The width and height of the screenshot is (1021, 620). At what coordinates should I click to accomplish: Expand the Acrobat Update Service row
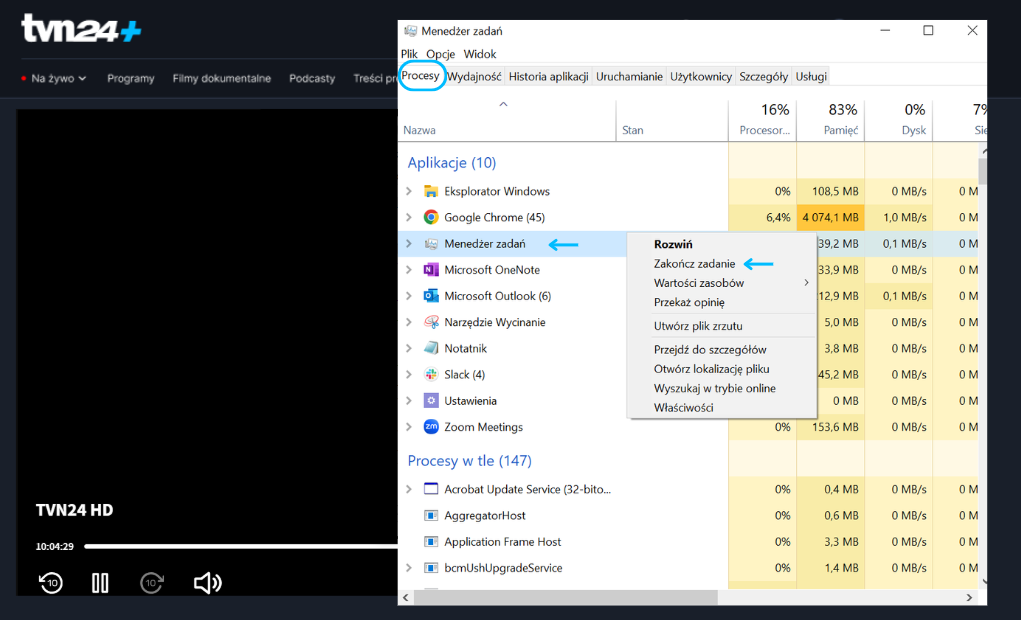point(409,489)
